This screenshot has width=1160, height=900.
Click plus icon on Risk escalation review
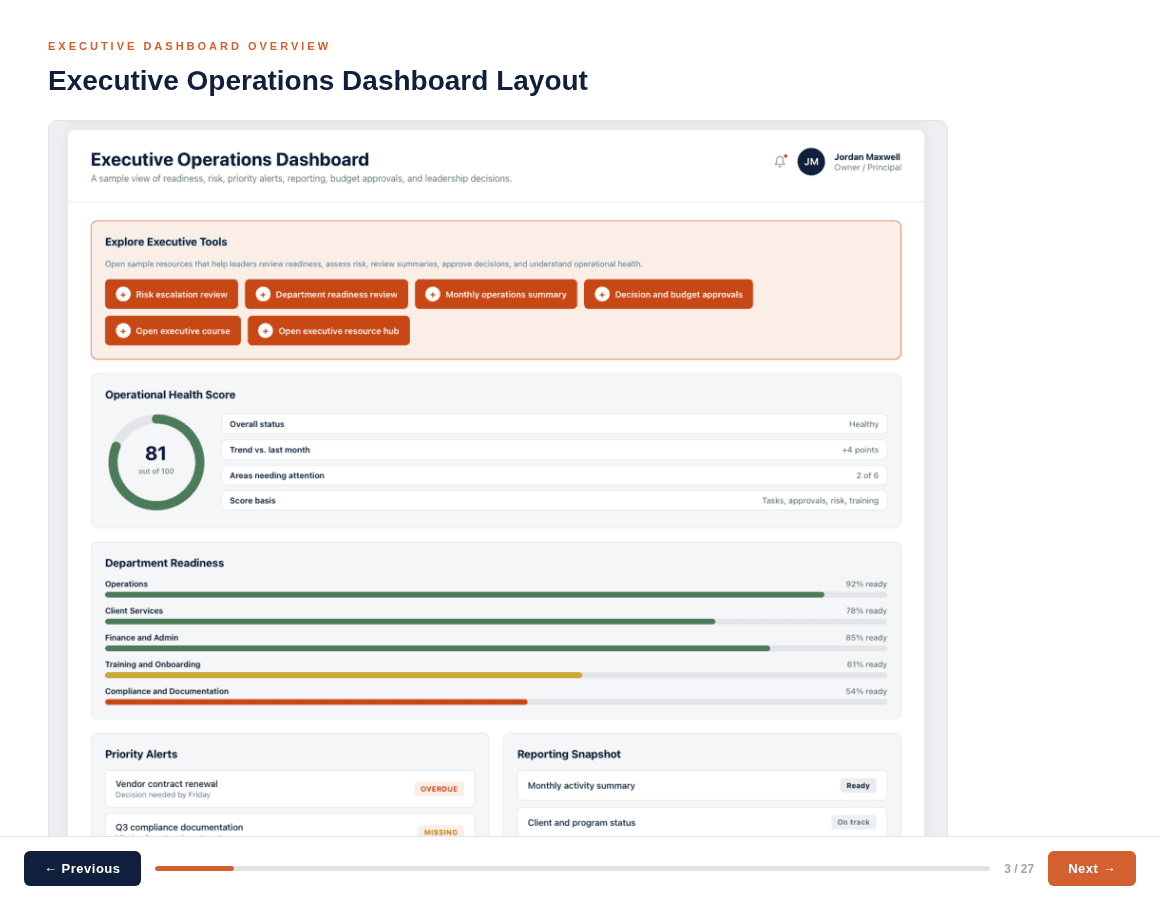pyautogui.click(x=124, y=294)
